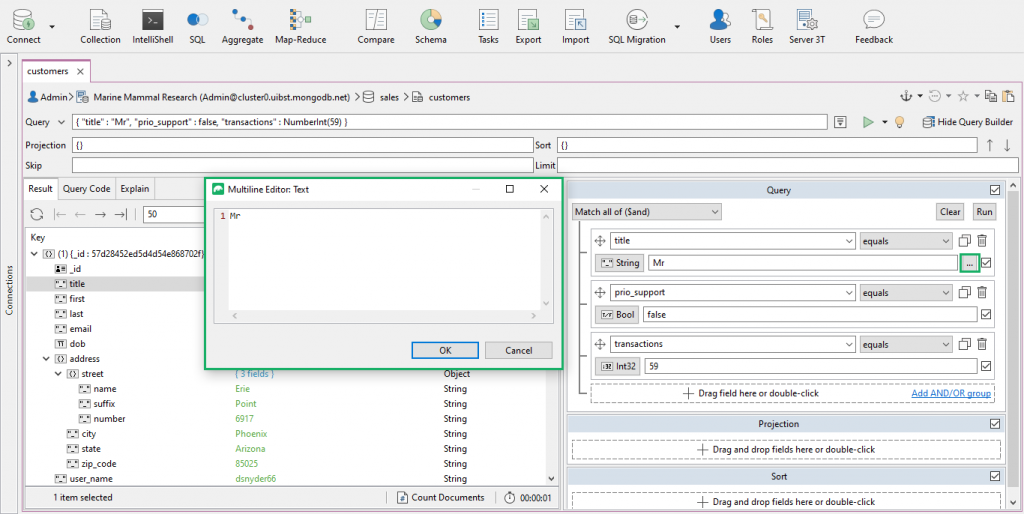The width and height of the screenshot is (1024, 514).
Task: Click the light bulb query hint icon
Action: coord(899,122)
